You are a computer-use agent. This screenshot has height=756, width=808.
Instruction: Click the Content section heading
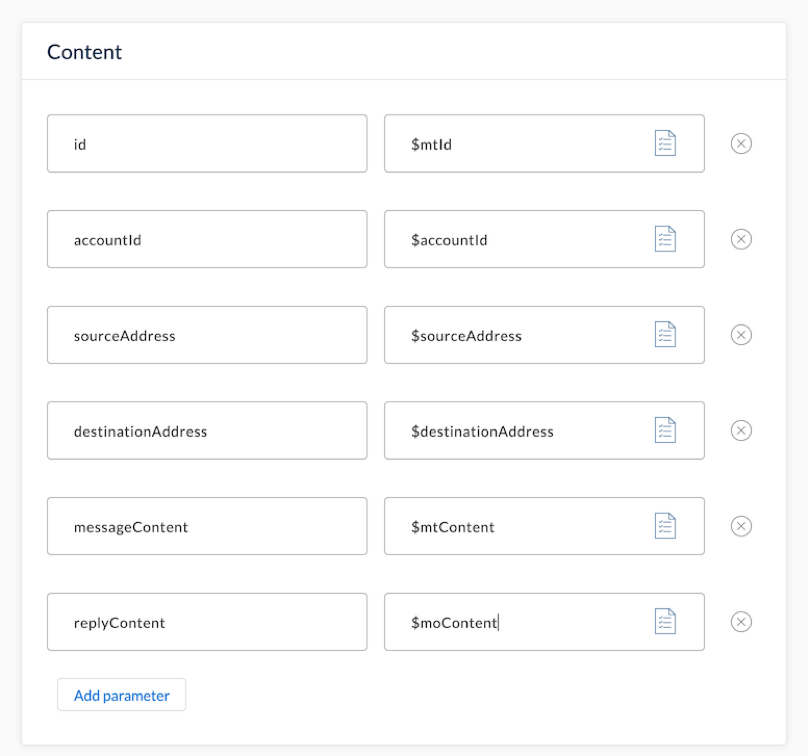(x=84, y=51)
